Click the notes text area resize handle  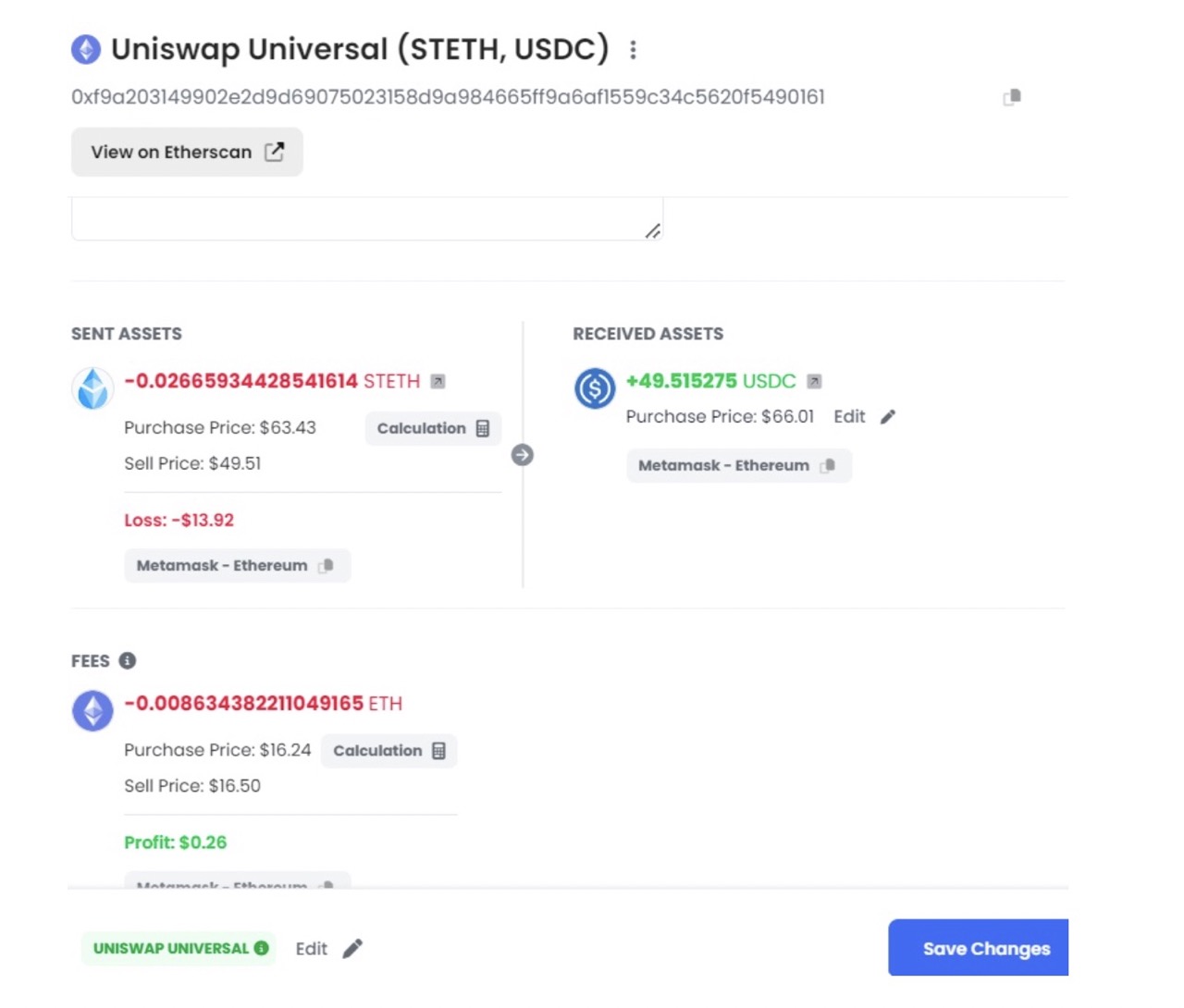pyautogui.click(x=653, y=231)
